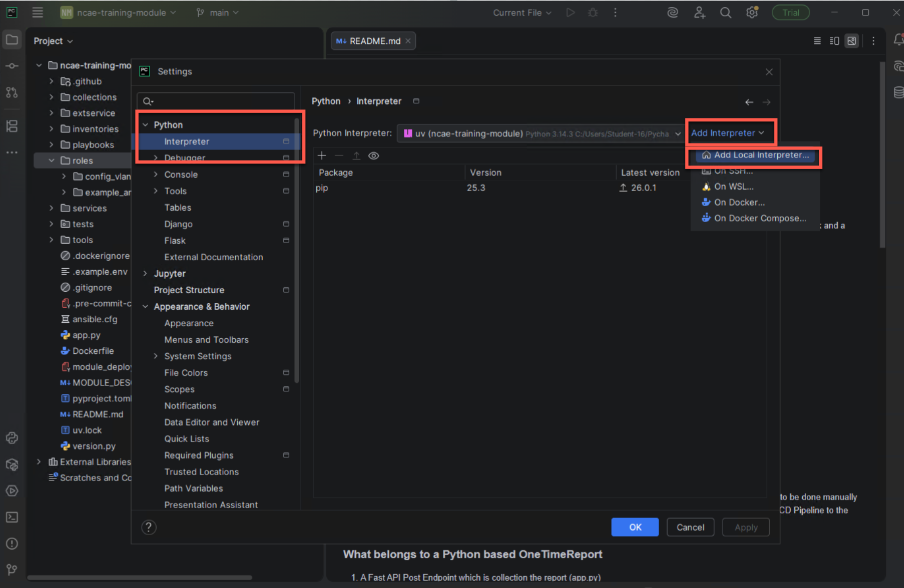Open IDE settings gear in title bar
Screen dimensions: 904x588
pyautogui.click(x=752, y=12)
